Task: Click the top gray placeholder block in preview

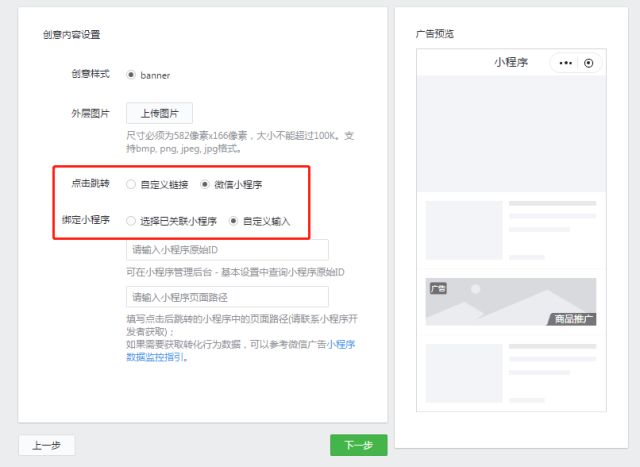Action: 511,134
